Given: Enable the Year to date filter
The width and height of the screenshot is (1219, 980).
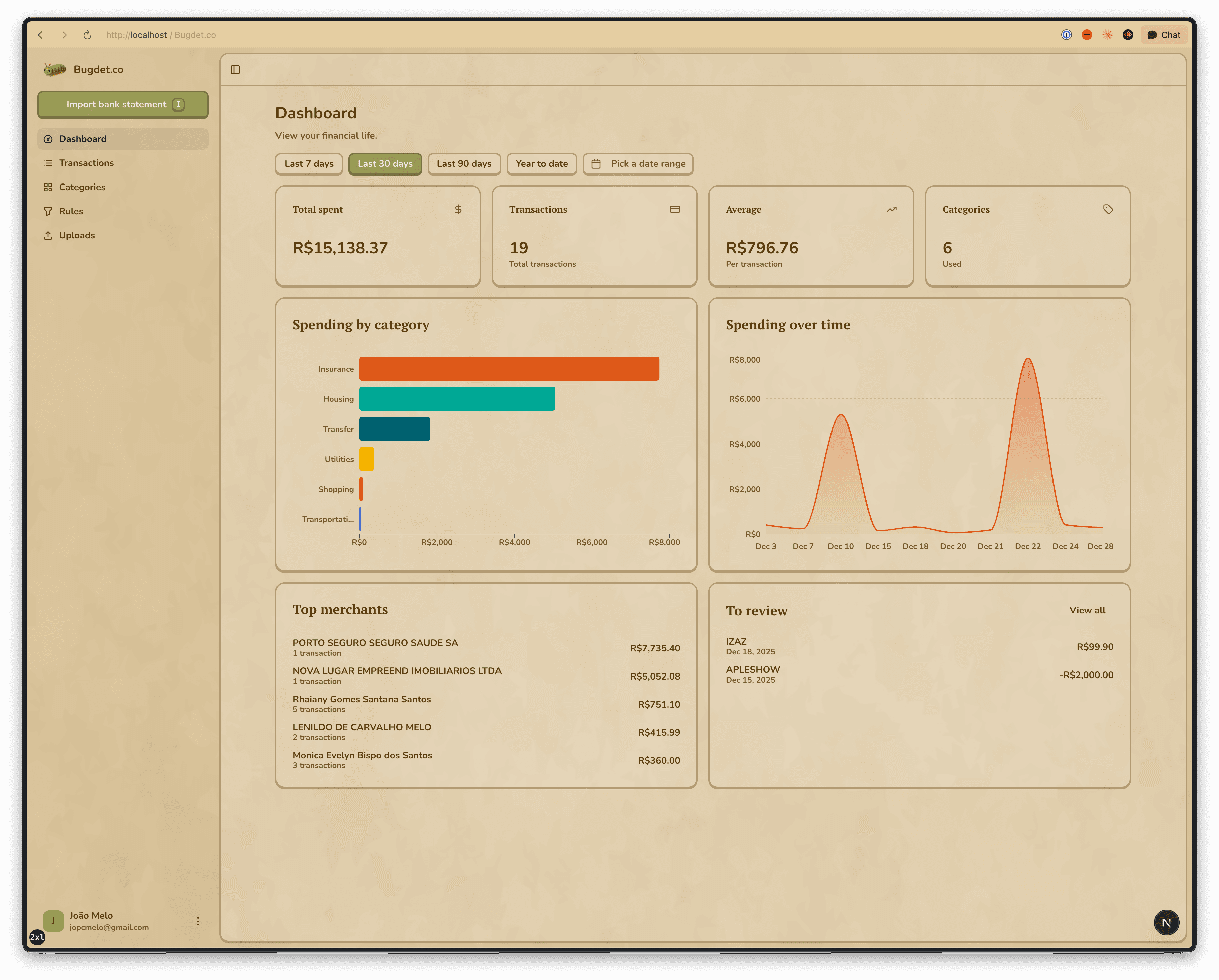Looking at the screenshot, I should point(541,164).
